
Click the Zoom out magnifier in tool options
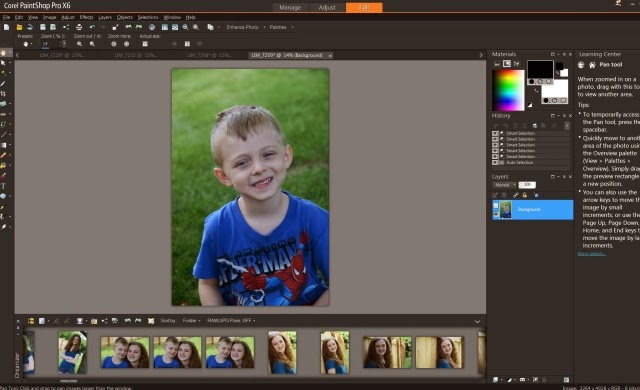[80, 44]
